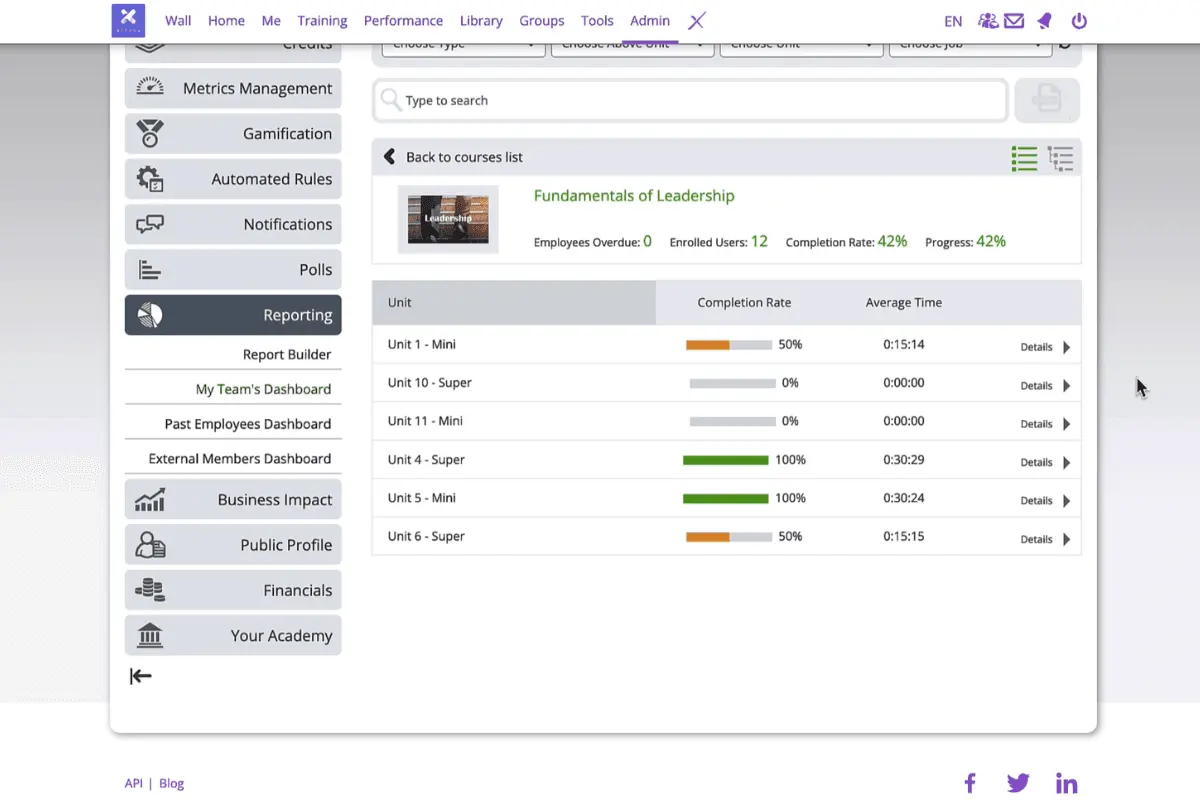Click the Metrics Management gauge icon
The height and width of the screenshot is (800, 1200).
[x=149, y=88]
